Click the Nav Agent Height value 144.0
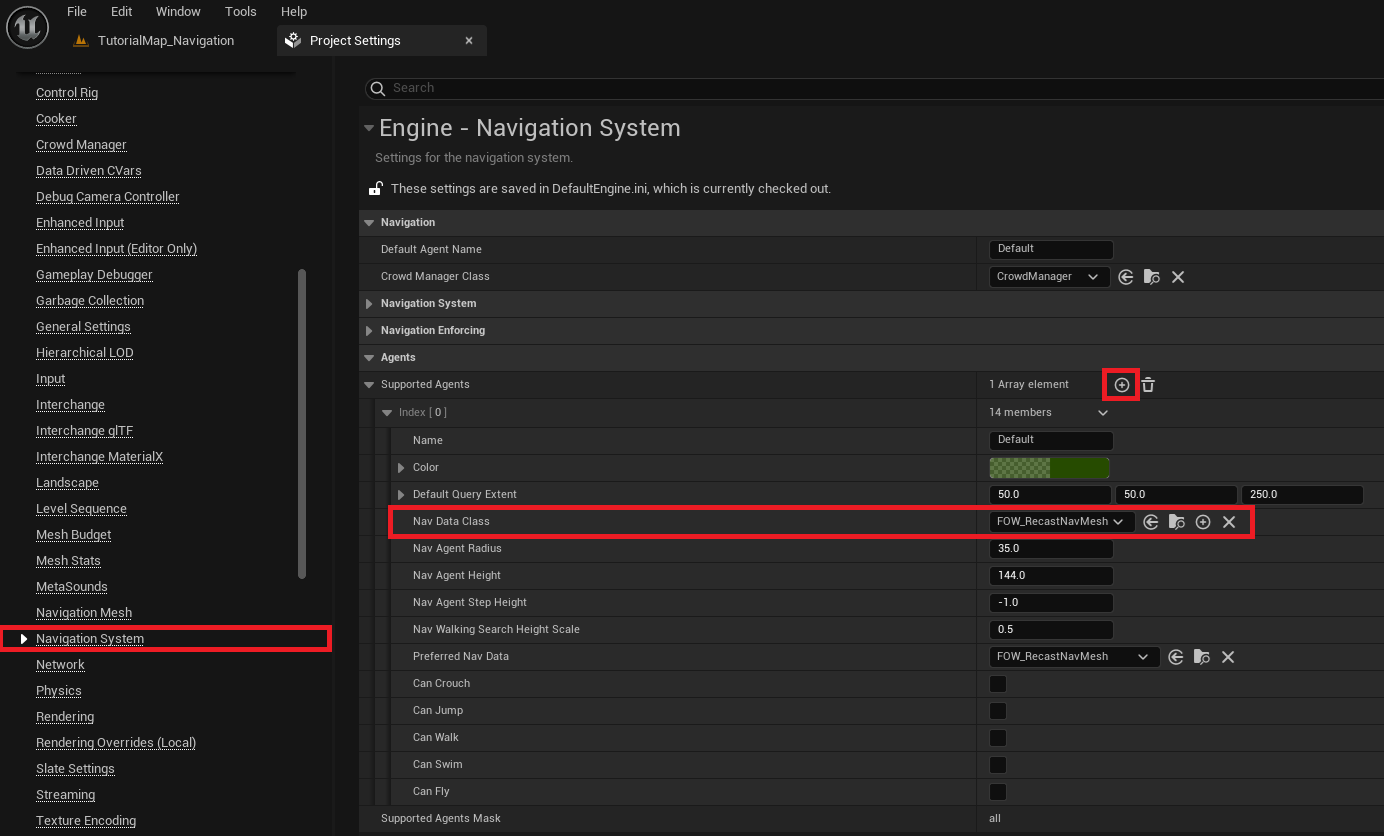Viewport: 1384px width, 836px height. pyautogui.click(x=1051, y=576)
